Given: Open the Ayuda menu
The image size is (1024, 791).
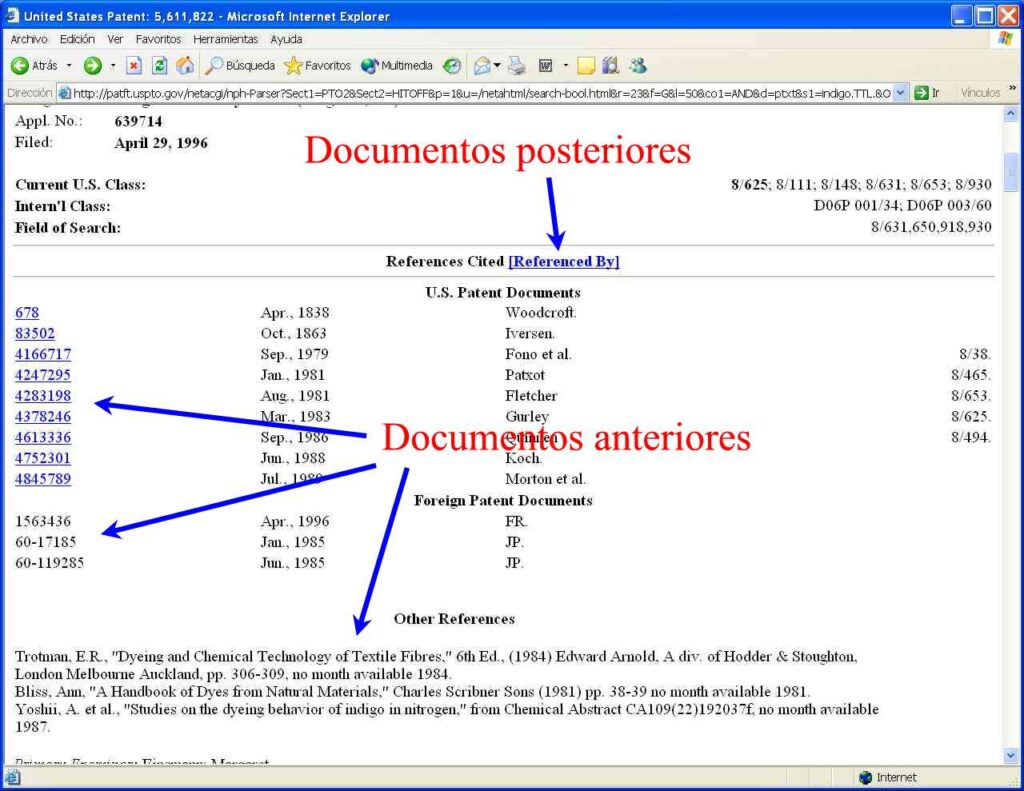Looking at the screenshot, I should point(286,39).
